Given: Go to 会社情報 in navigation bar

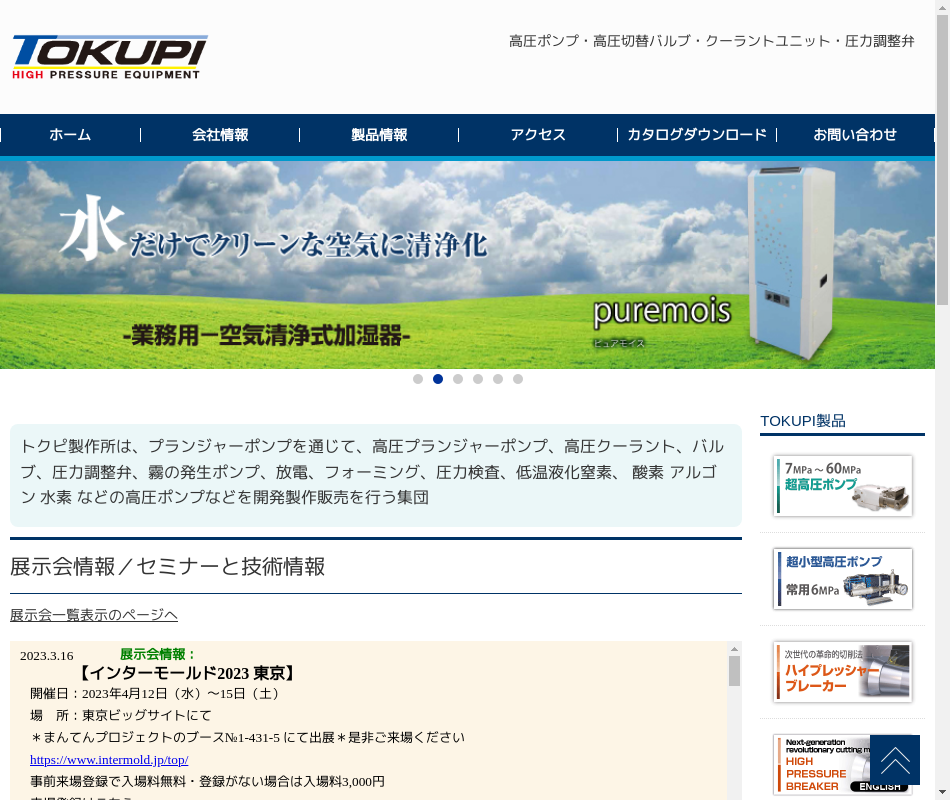Looking at the screenshot, I should [x=220, y=135].
